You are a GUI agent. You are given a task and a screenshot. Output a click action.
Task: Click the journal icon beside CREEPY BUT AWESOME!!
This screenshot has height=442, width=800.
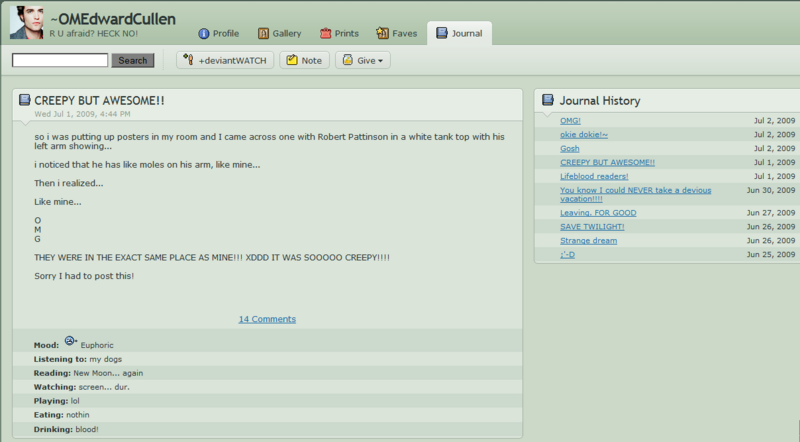[x=25, y=101]
